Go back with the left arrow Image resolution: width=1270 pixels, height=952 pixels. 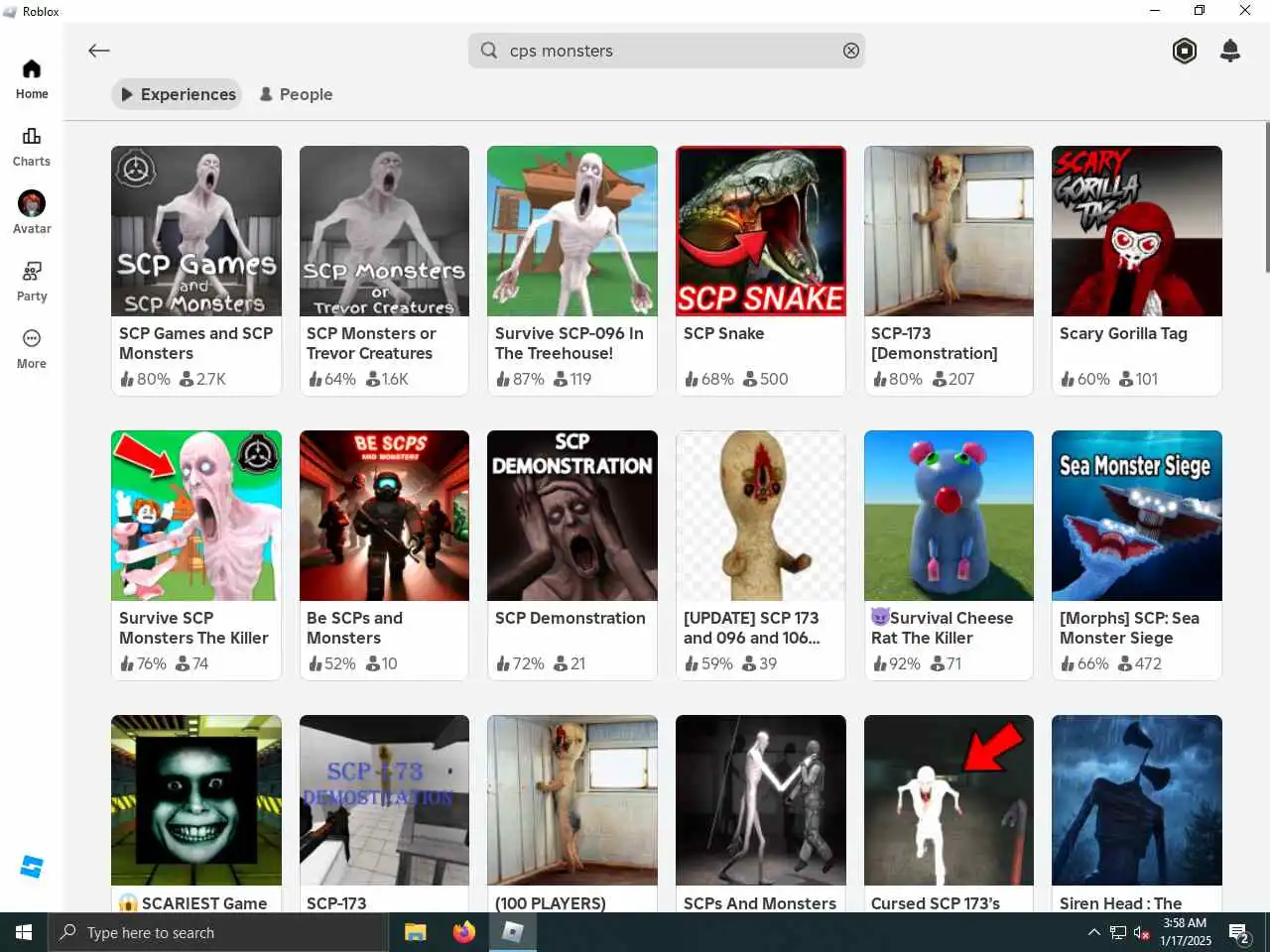pos(98,51)
